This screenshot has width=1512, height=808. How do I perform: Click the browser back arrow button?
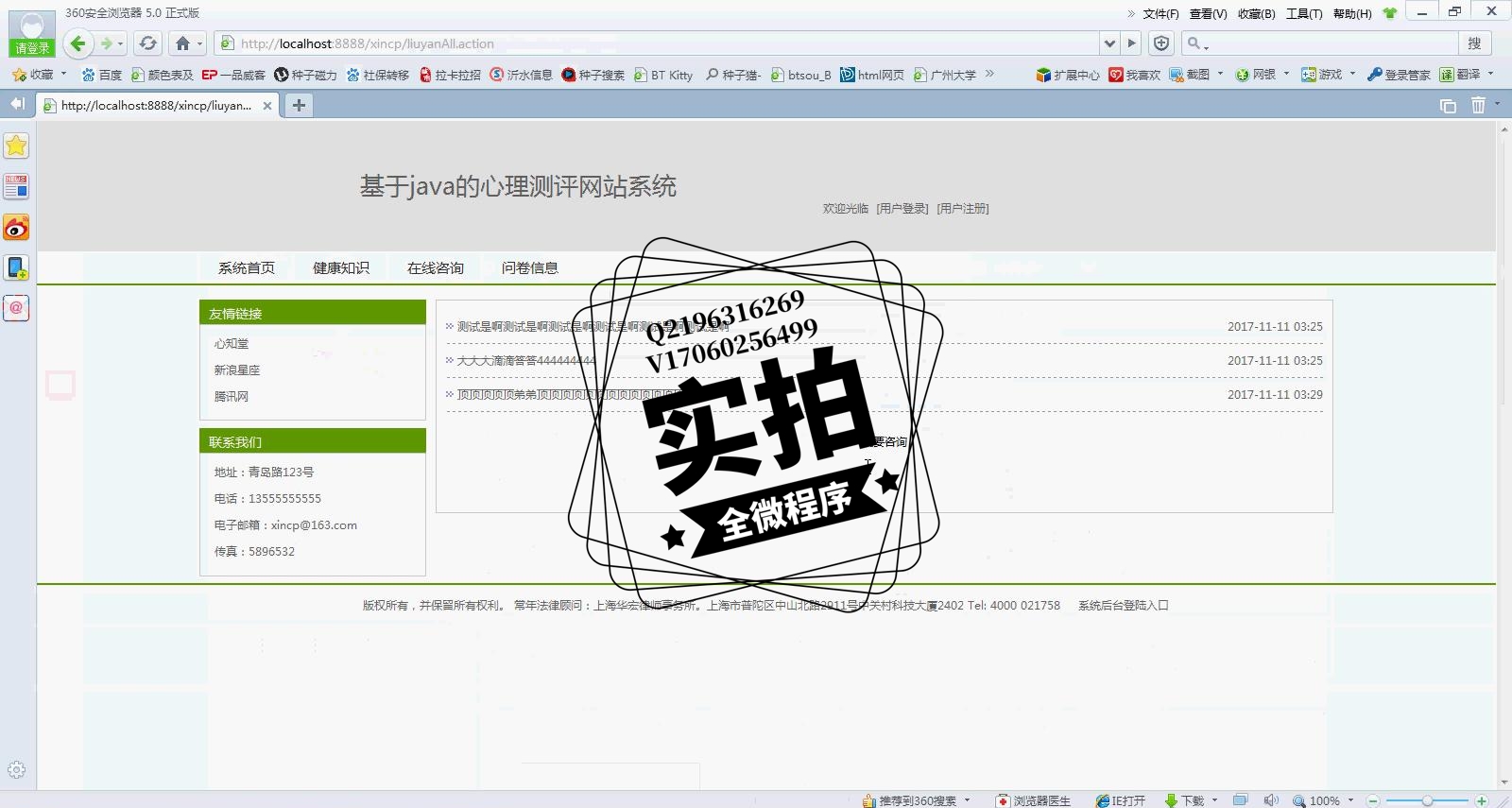(x=78, y=43)
